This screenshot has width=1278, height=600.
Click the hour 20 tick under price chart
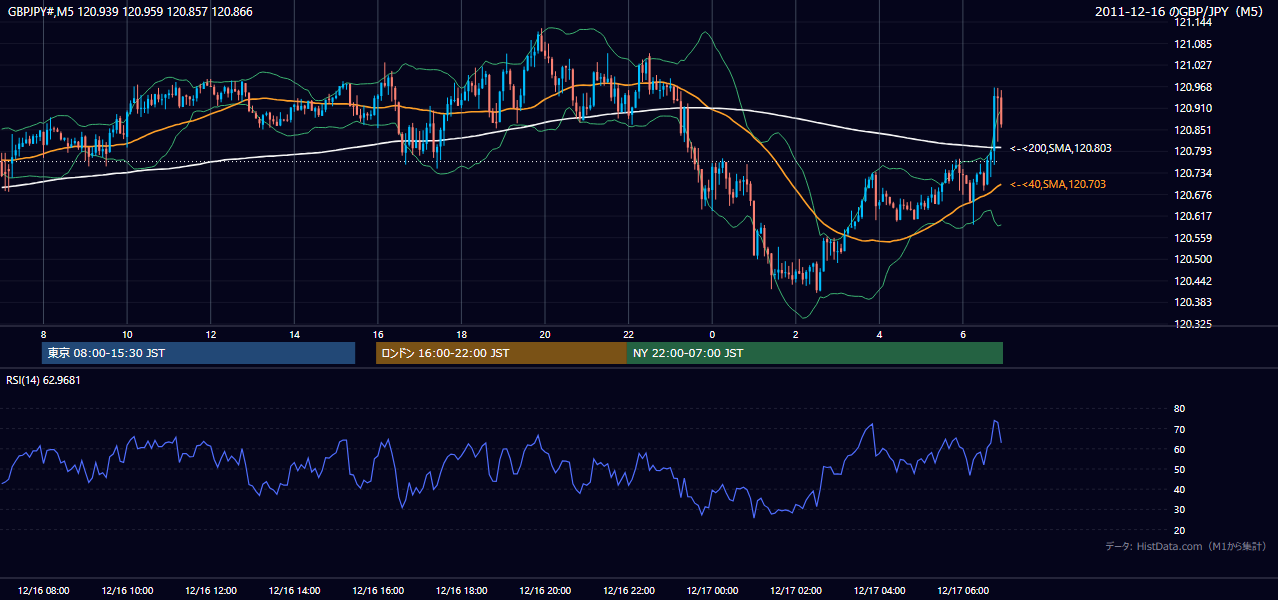click(x=544, y=334)
